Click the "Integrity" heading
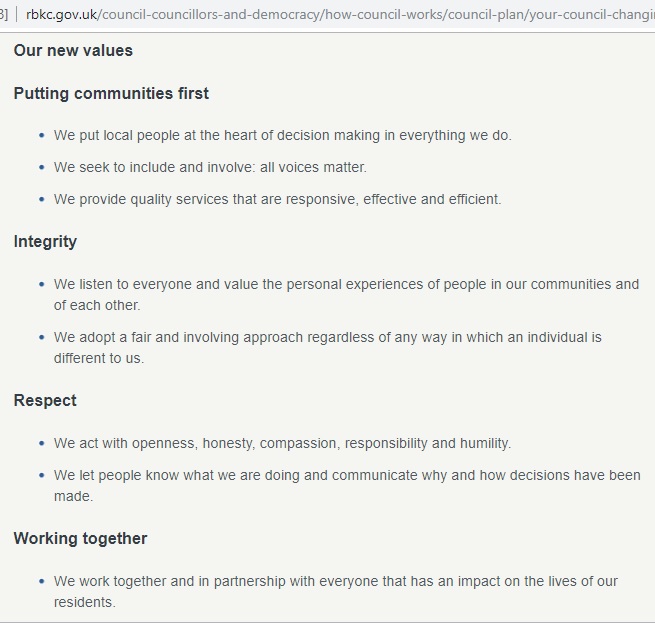Image resolution: width=655 pixels, height=623 pixels. [x=45, y=241]
